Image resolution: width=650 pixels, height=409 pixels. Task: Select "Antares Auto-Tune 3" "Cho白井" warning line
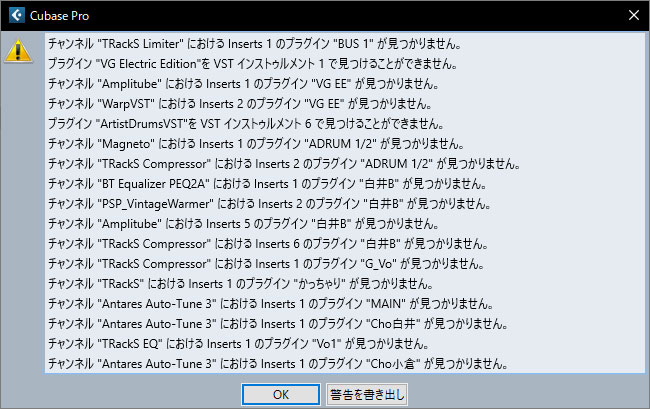278,324
